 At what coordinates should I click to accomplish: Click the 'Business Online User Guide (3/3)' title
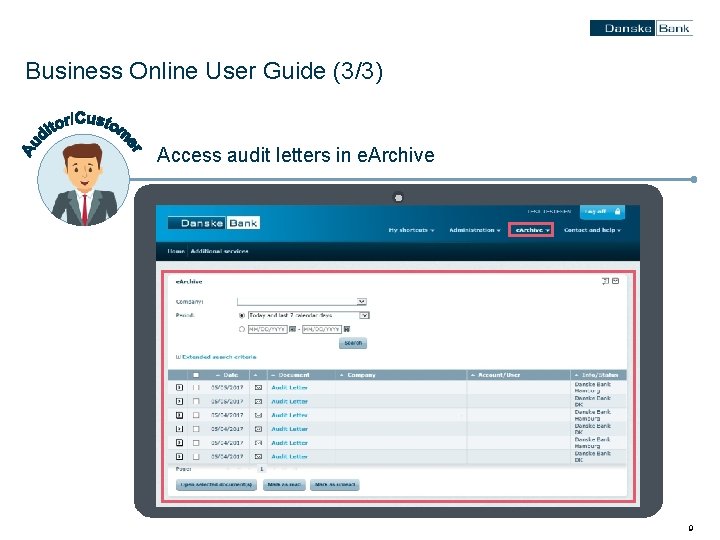[204, 71]
